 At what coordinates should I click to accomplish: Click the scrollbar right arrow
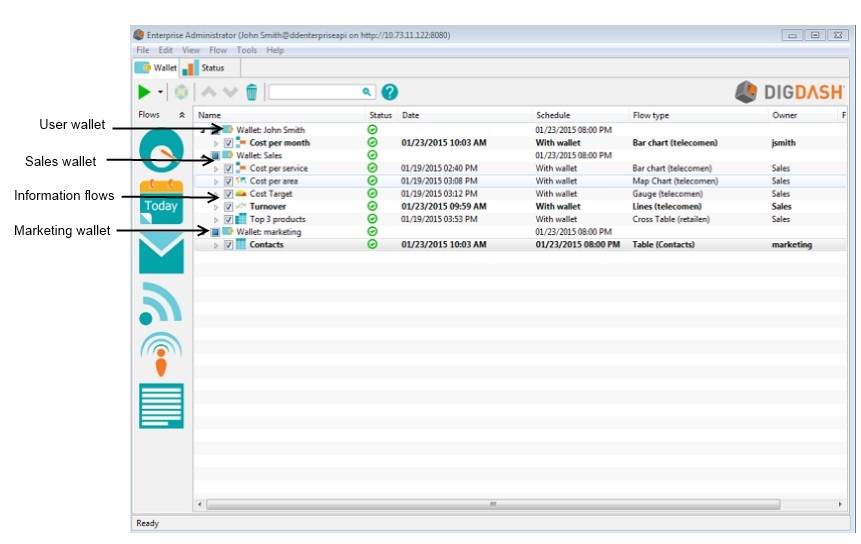tap(840, 504)
